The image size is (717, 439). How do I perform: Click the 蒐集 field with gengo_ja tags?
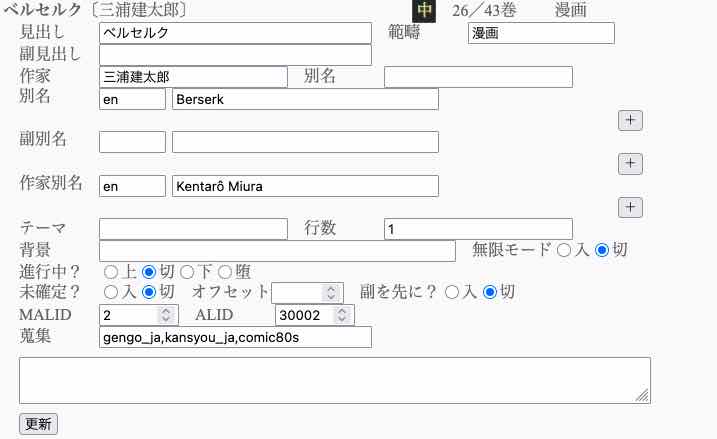tap(235, 337)
